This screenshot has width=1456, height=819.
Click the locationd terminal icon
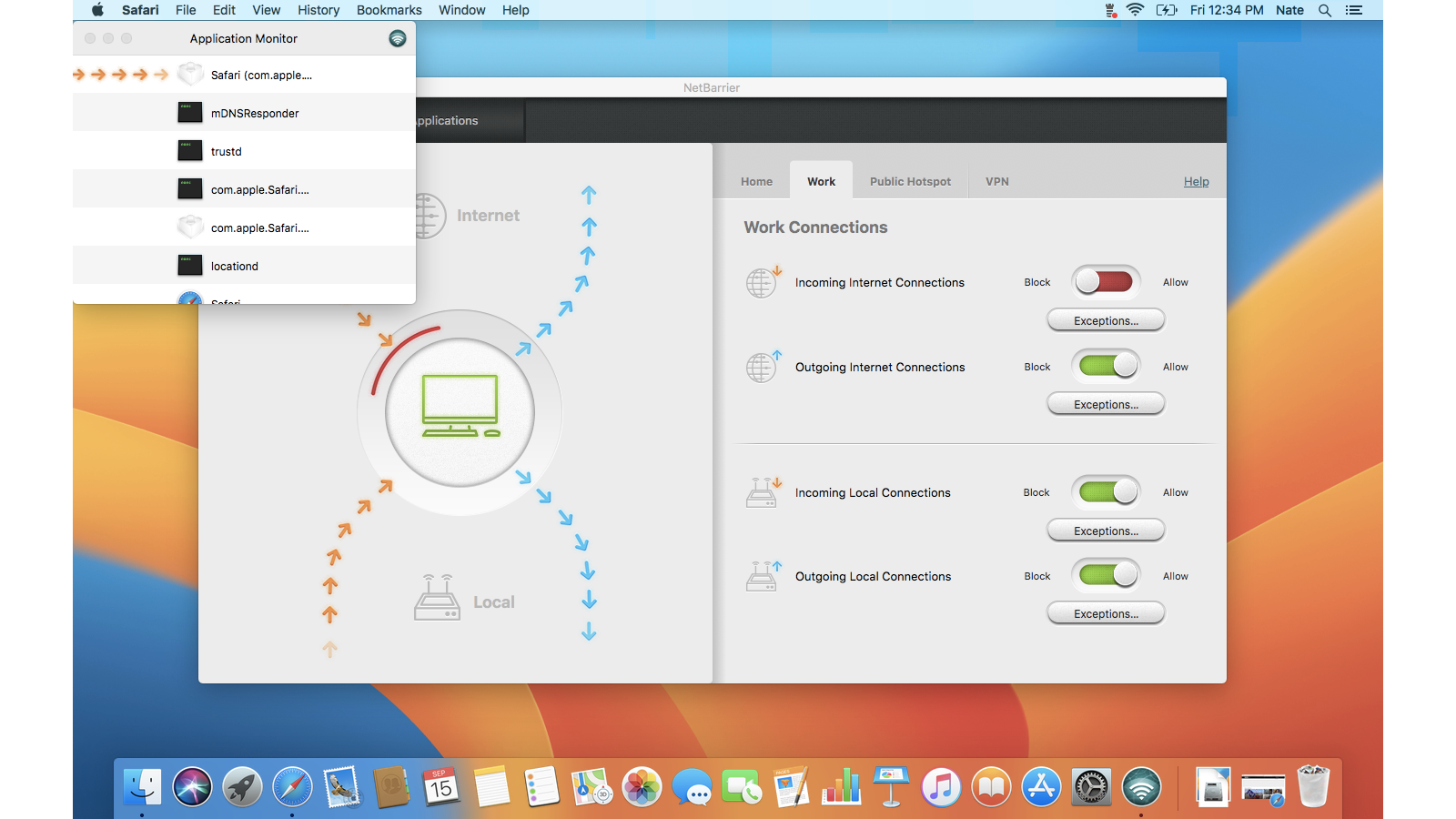pos(190,266)
